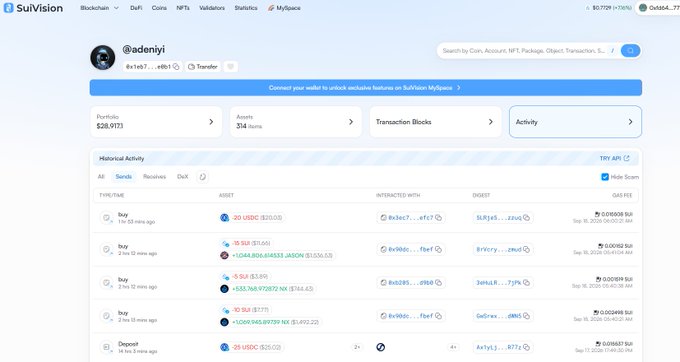Open the Assets 314 items card
Viewport: 680px width, 362px height.
pyautogui.click(x=296, y=122)
